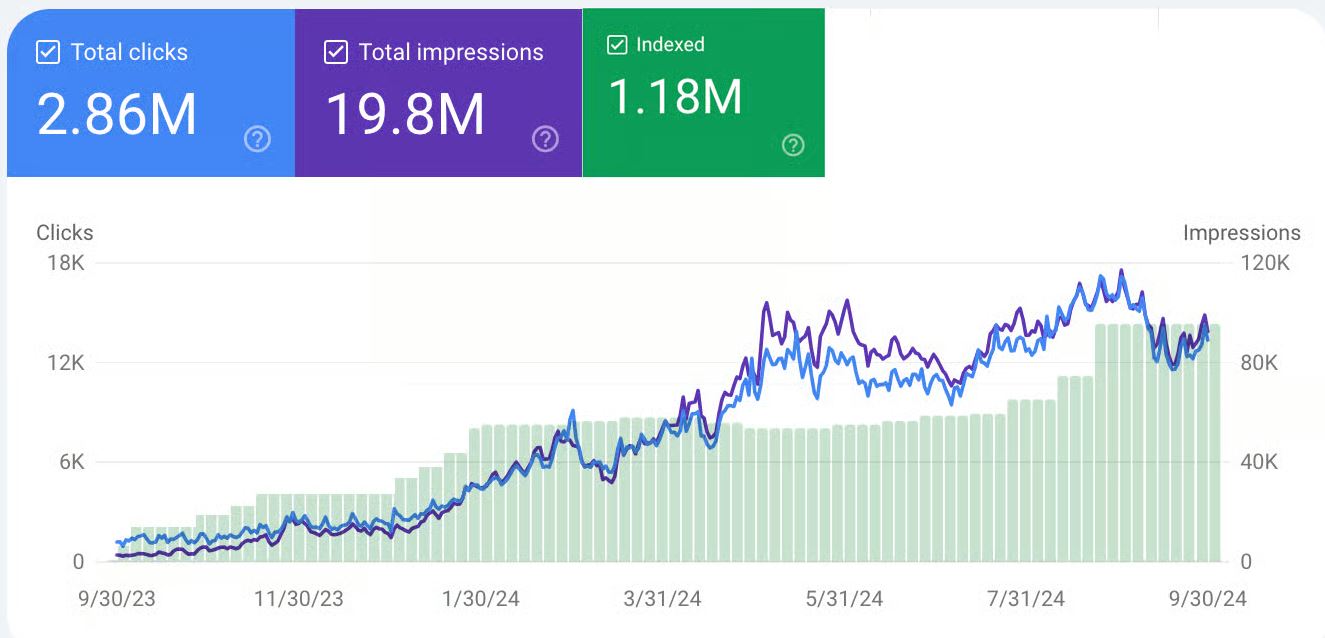
Task: Select the green Indexed metric card
Action: pyautogui.click(x=703, y=90)
